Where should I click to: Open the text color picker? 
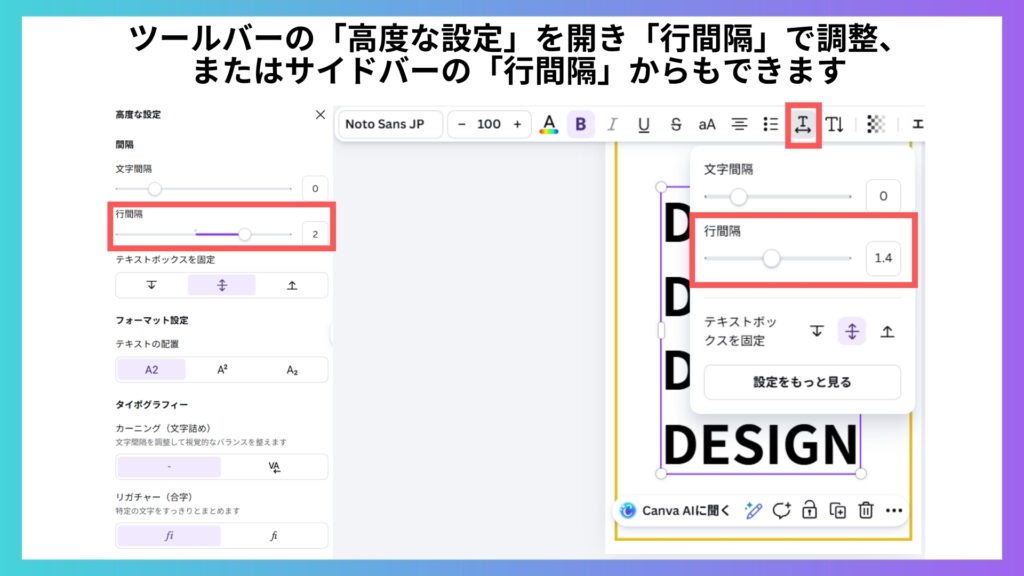[x=548, y=124]
